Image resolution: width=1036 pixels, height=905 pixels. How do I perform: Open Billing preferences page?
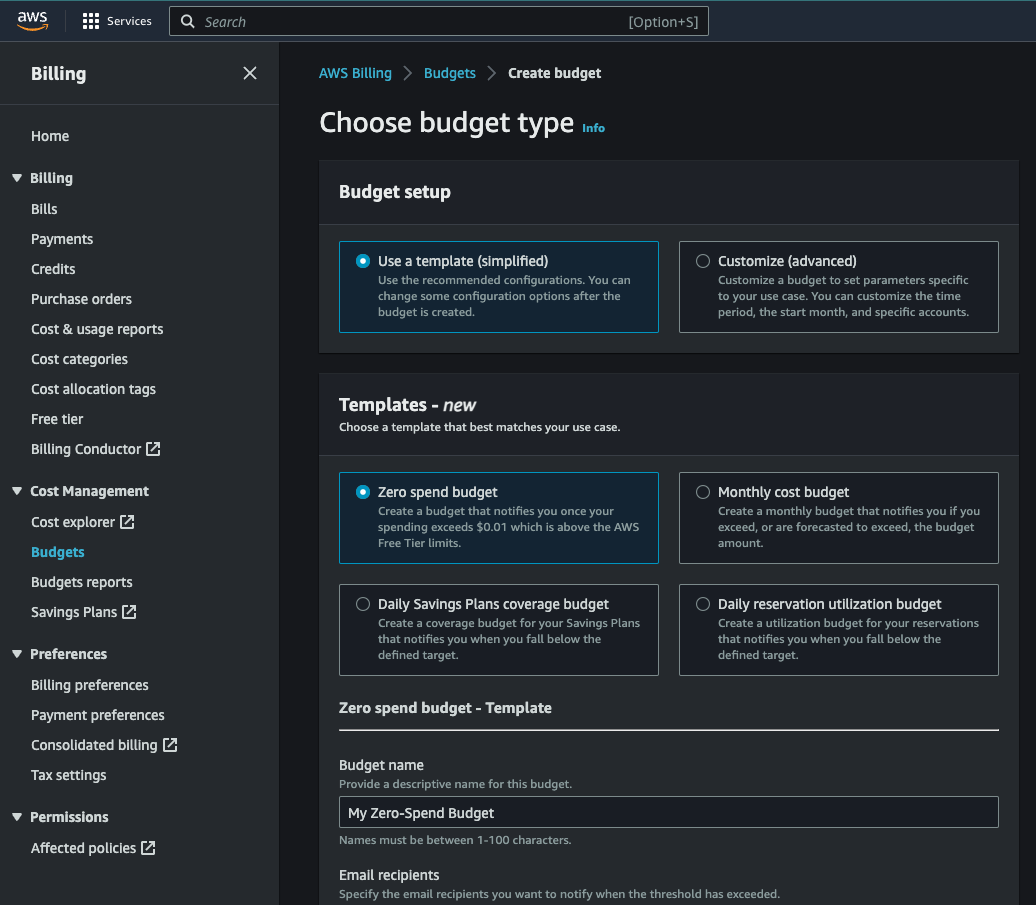pos(90,686)
